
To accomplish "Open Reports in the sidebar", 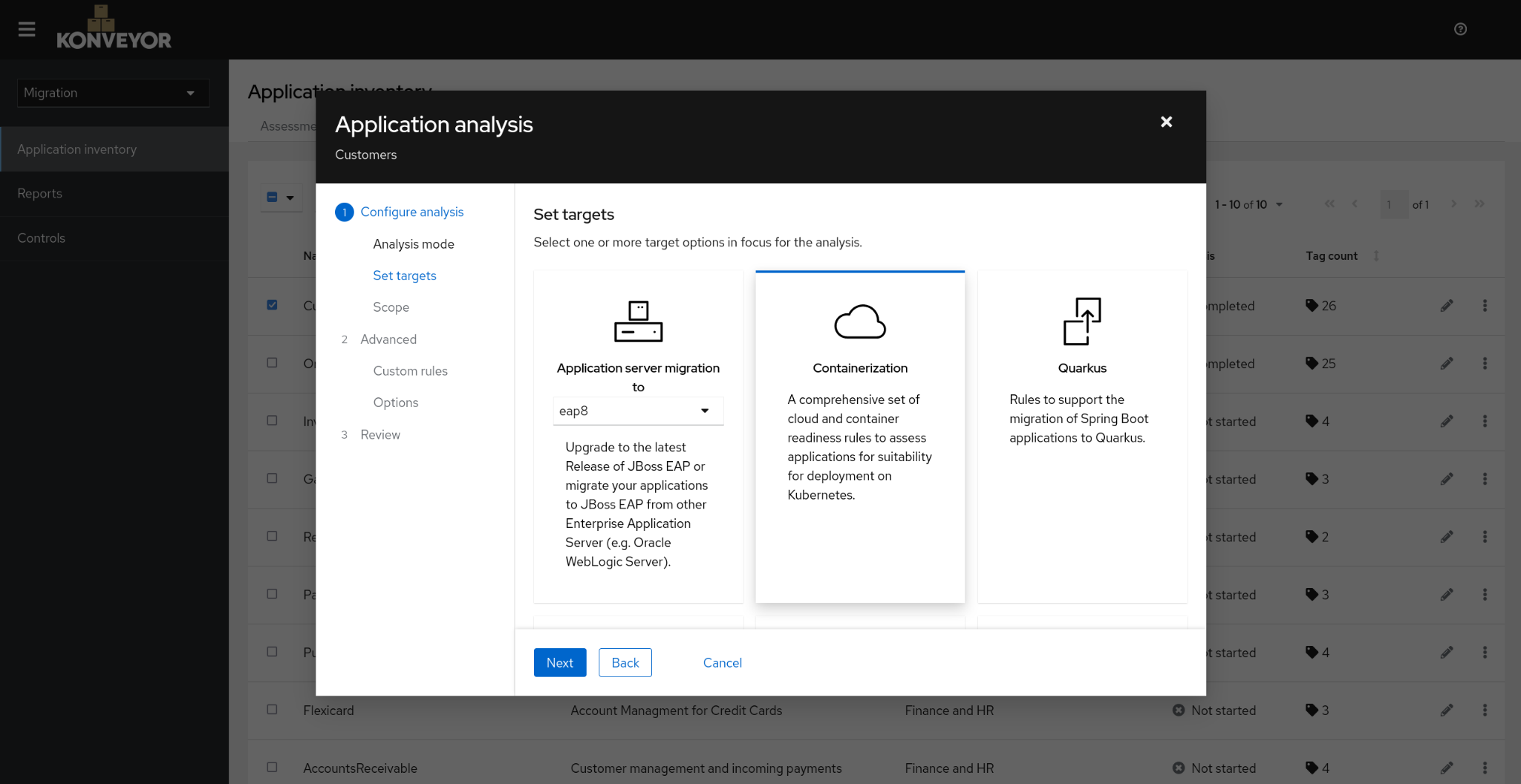I will point(40,194).
